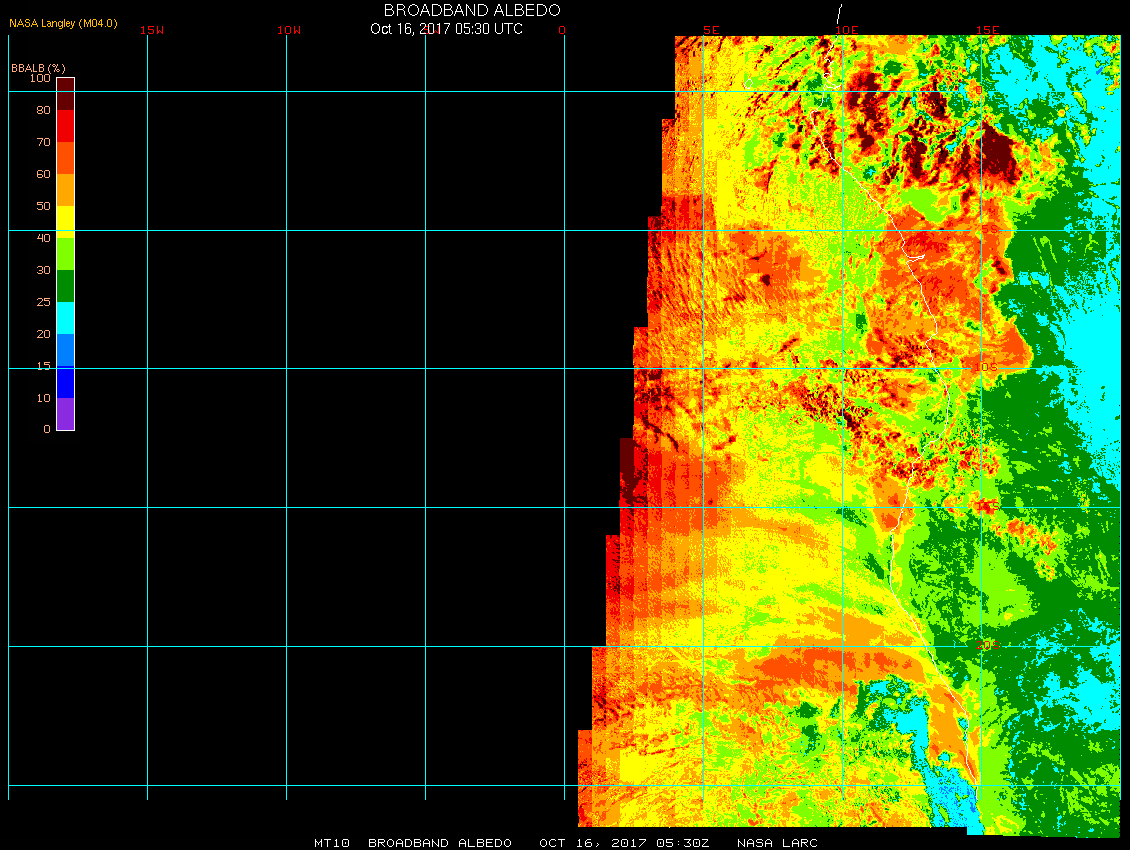Select the 10W longitude label
The image size is (1130, 850).
pyautogui.click(x=288, y=30)
